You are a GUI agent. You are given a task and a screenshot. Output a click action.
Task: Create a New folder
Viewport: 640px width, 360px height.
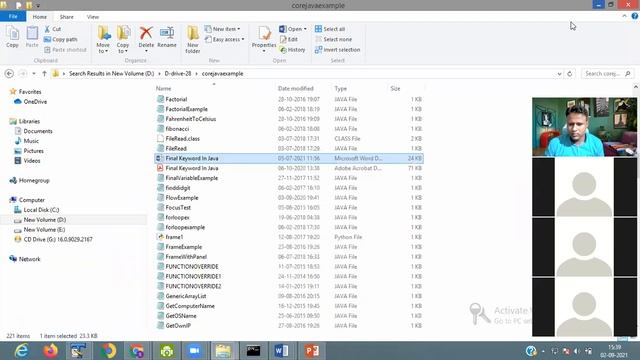[193, 40]
